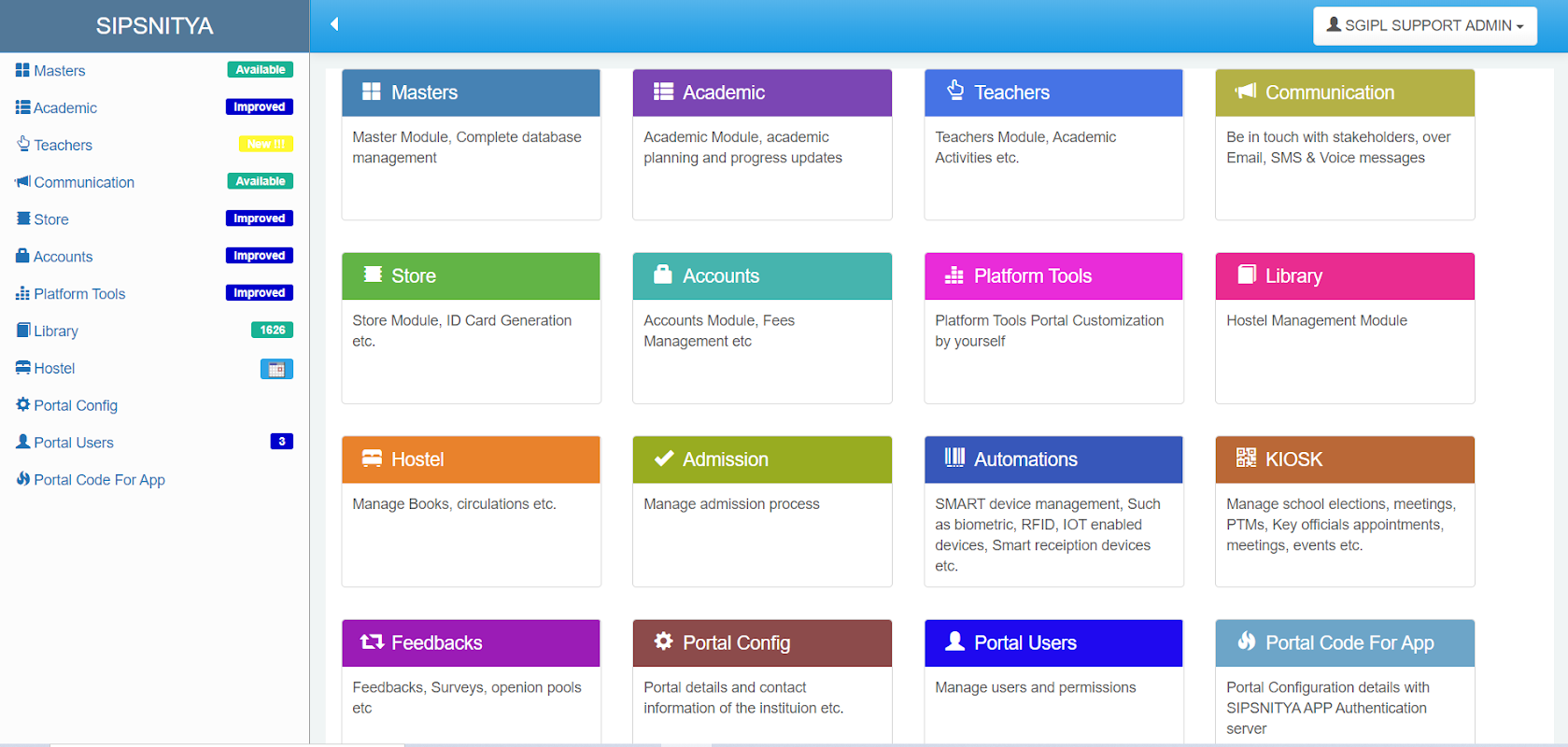Click the briefcase icon on Accounts card
Viewport: 1568px width, 747px height.
tap(663, 275)
